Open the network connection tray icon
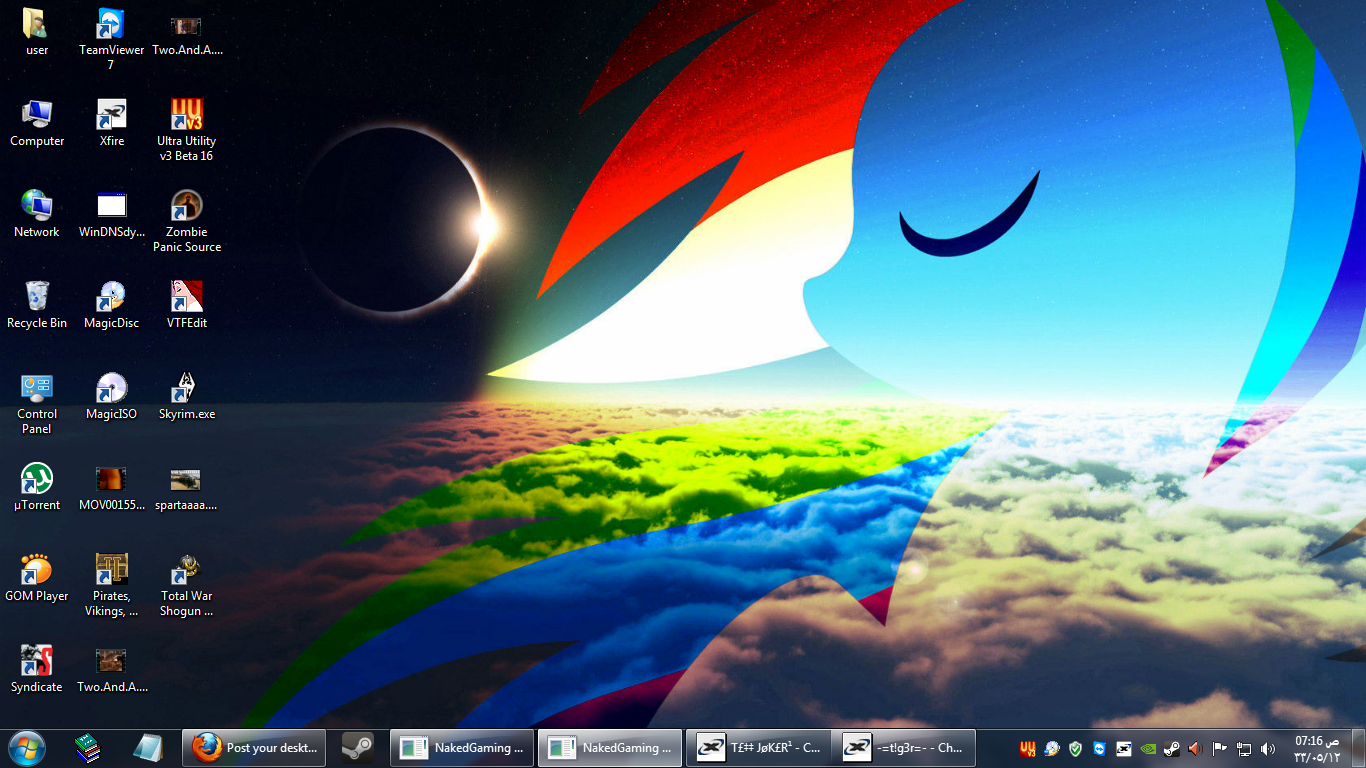 pos(1244,748)
